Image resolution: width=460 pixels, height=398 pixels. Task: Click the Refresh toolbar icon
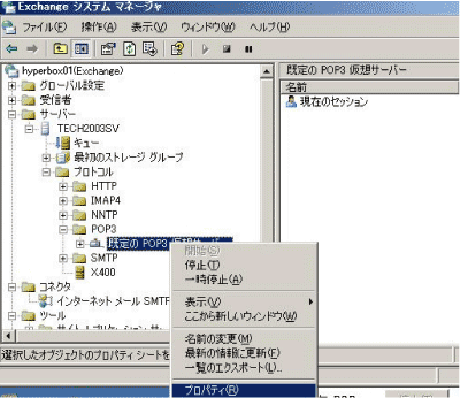(x=129, y=49)
